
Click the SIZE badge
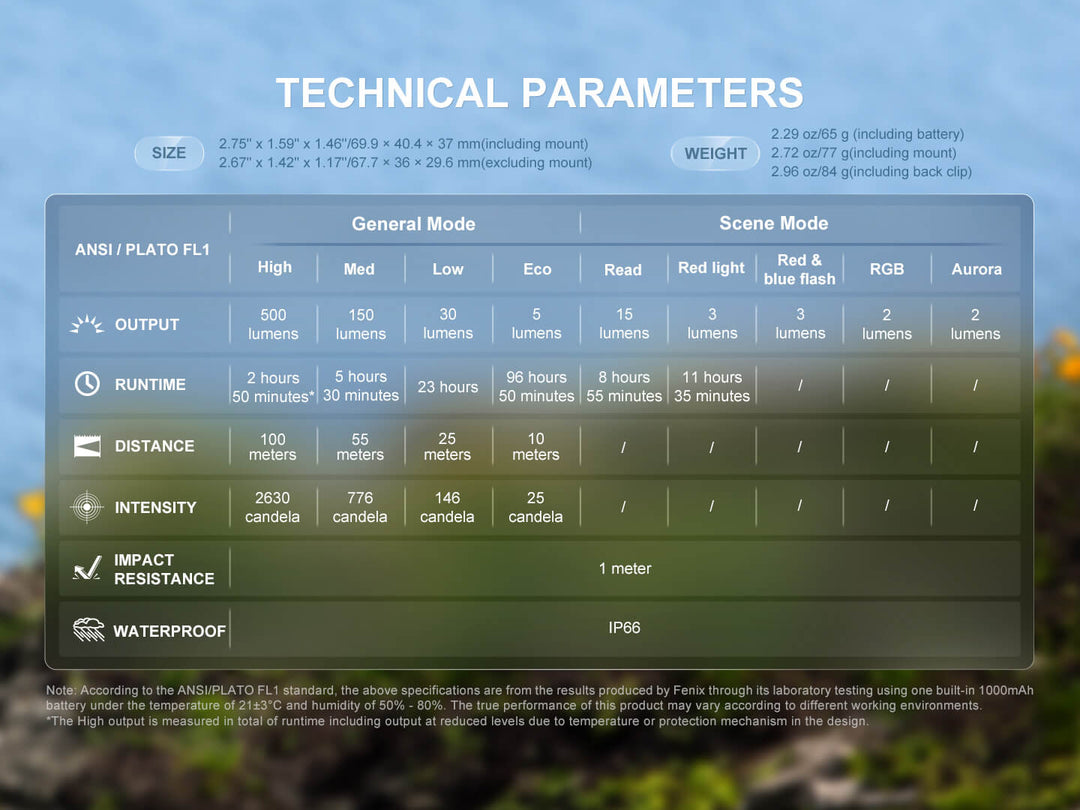click(x=168, y=153)
